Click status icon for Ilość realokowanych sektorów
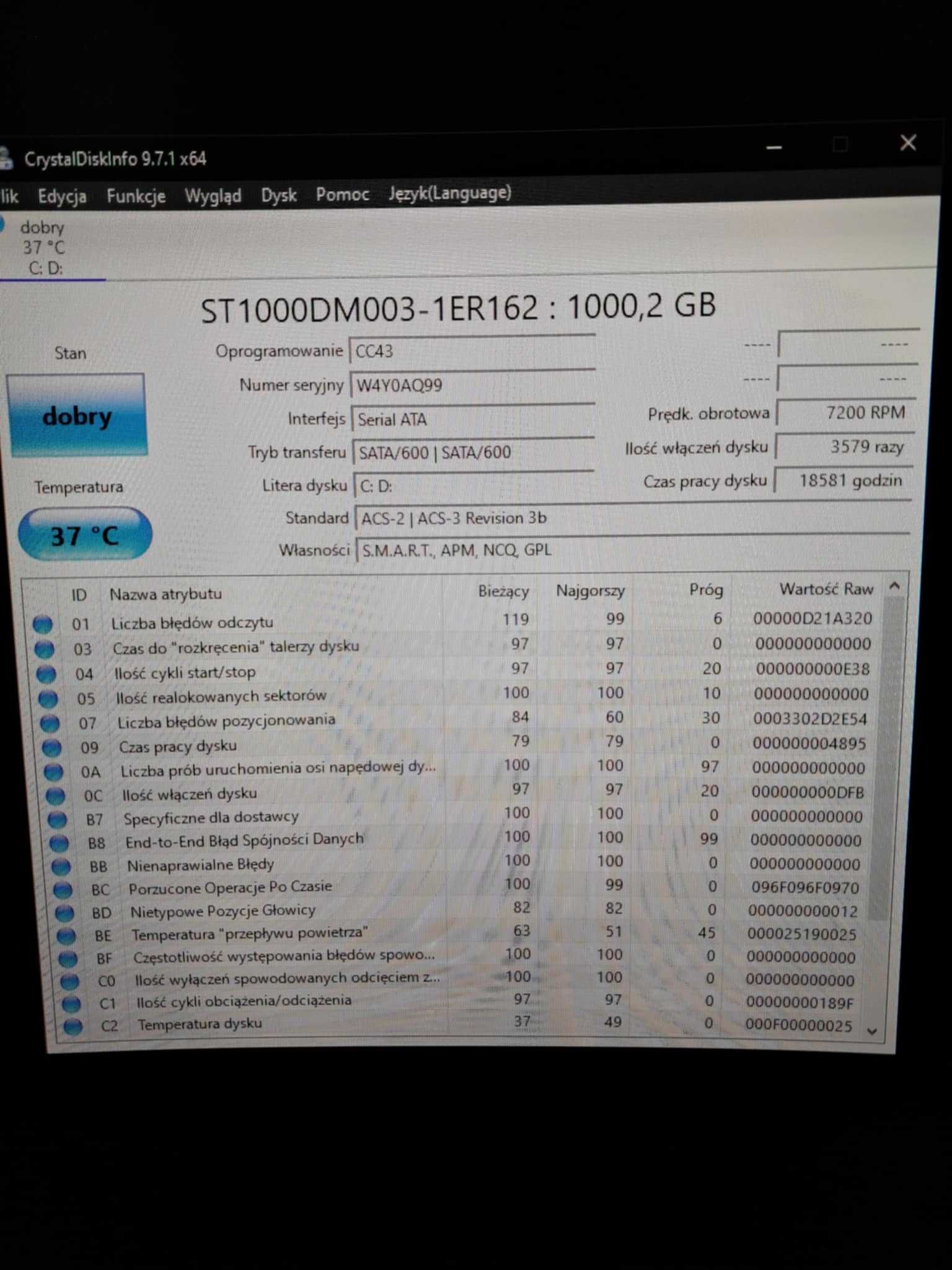This screenshot has height=1270, width=952. pyautogui.click(x=48, y=699)
